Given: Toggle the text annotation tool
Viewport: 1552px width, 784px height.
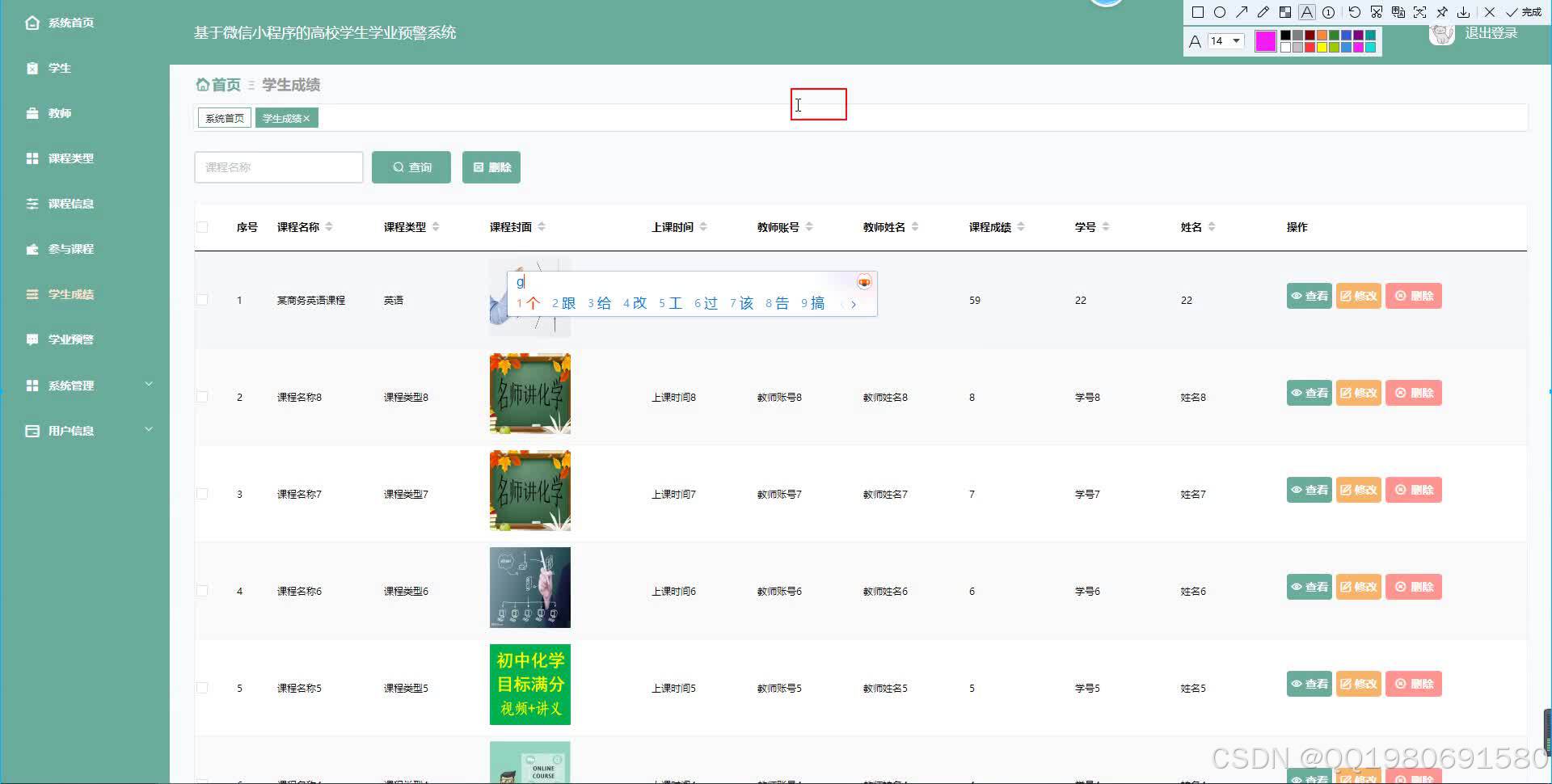Looking at the screenshot, I should tap(1307, 12).
